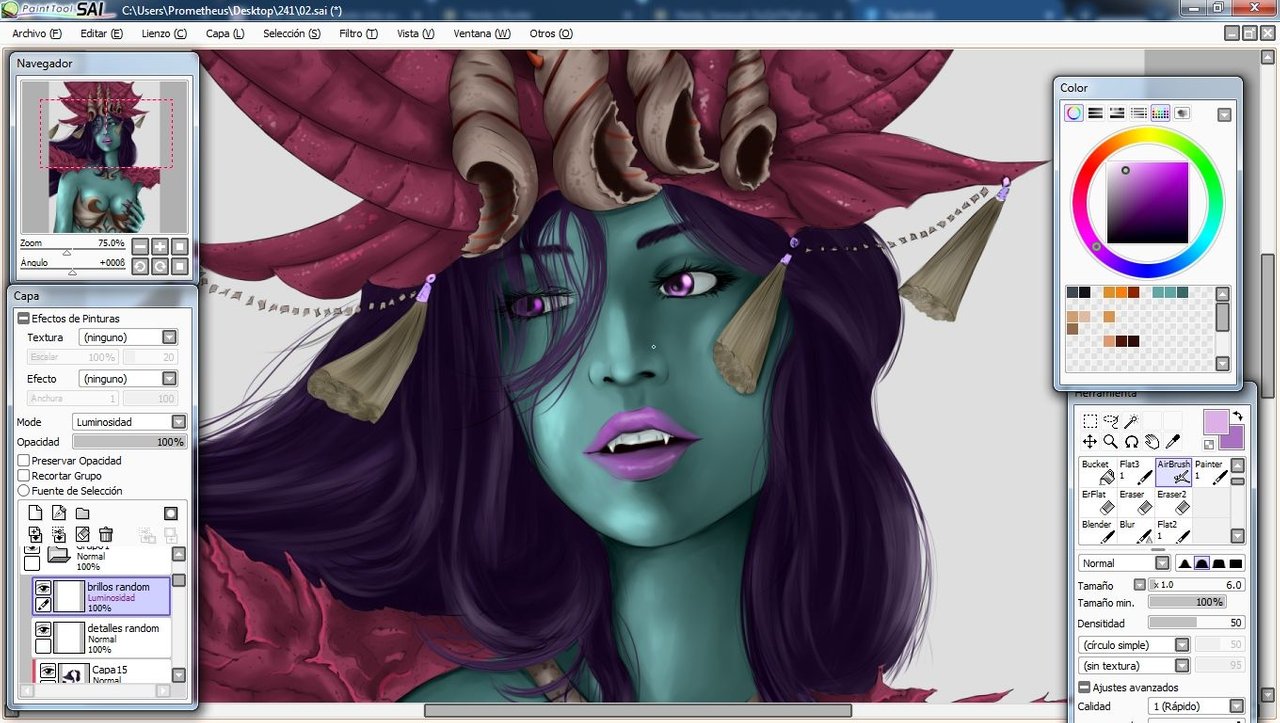Delete the selected layer with trash icon

click(x=106, y=535)
